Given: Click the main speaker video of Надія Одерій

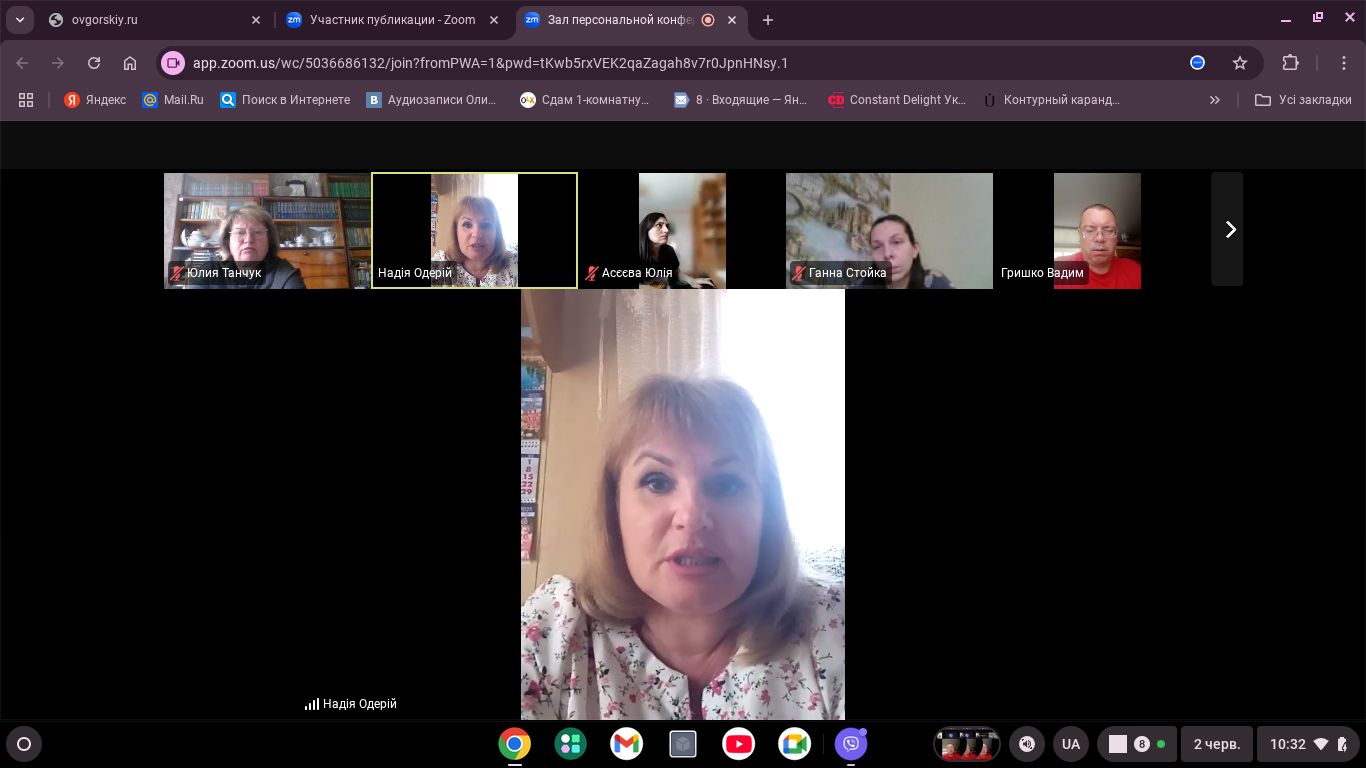Looking at the screenshot, I should (683, 505).
